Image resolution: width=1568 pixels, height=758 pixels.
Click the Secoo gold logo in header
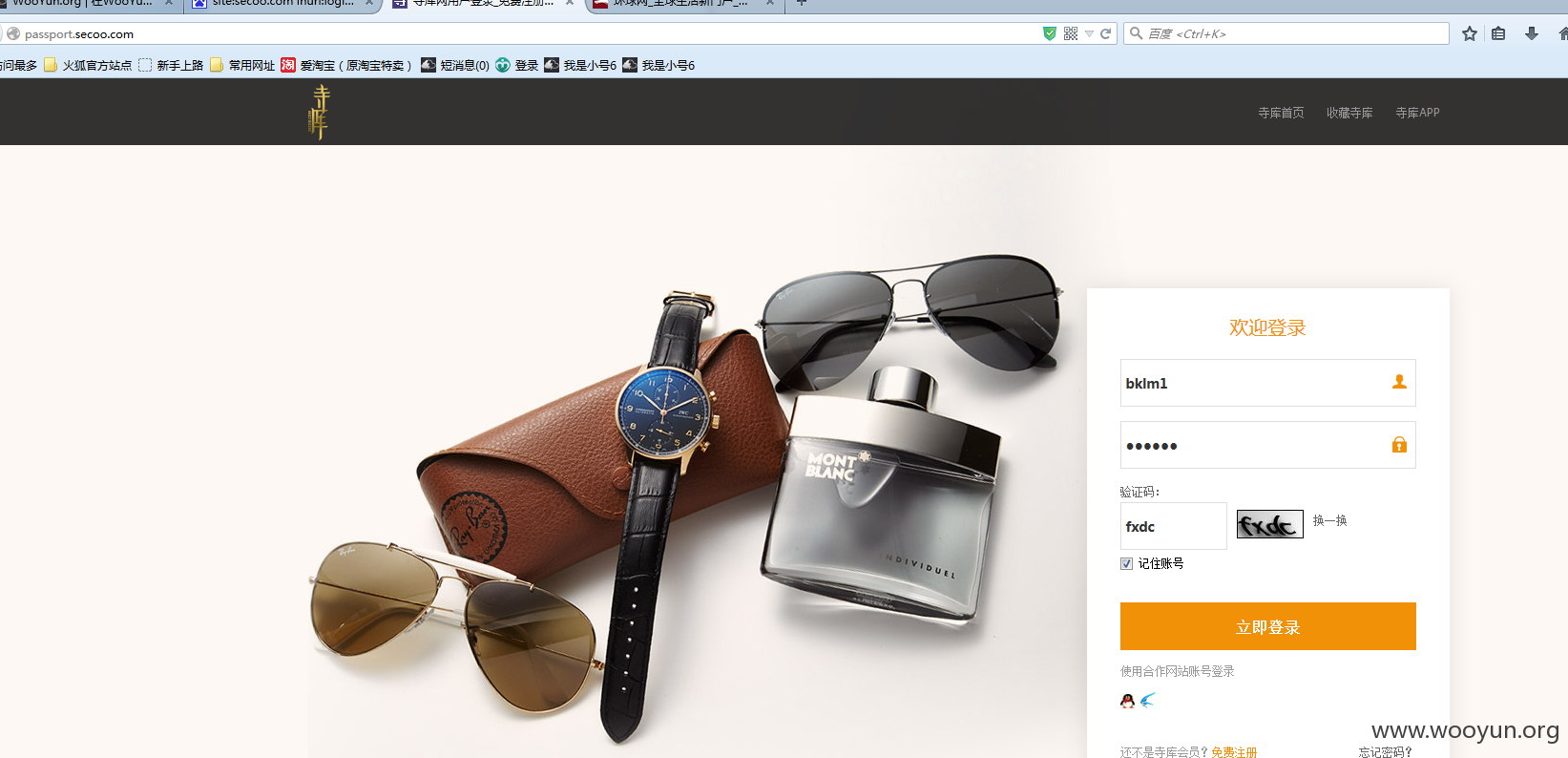[x=319, y=113]
